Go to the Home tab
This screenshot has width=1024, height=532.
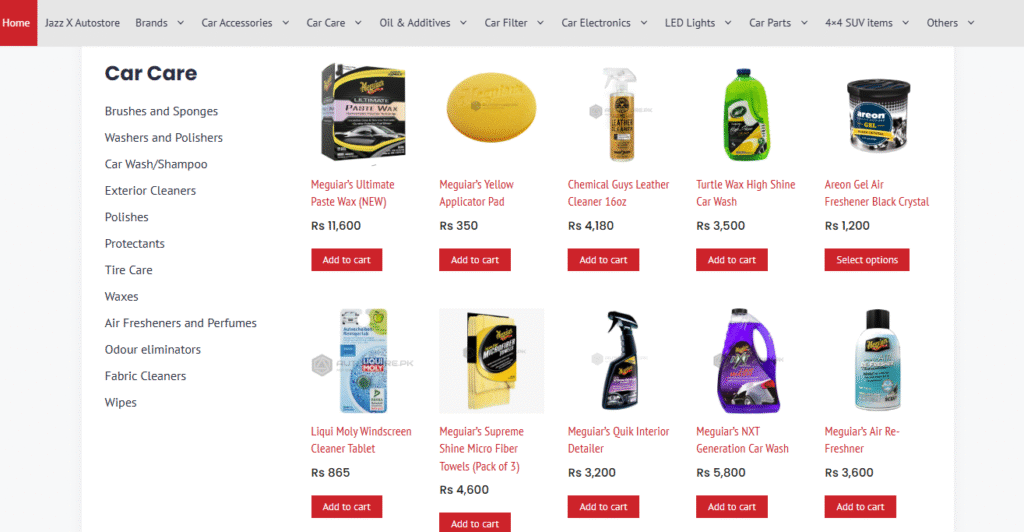(18, 23)
